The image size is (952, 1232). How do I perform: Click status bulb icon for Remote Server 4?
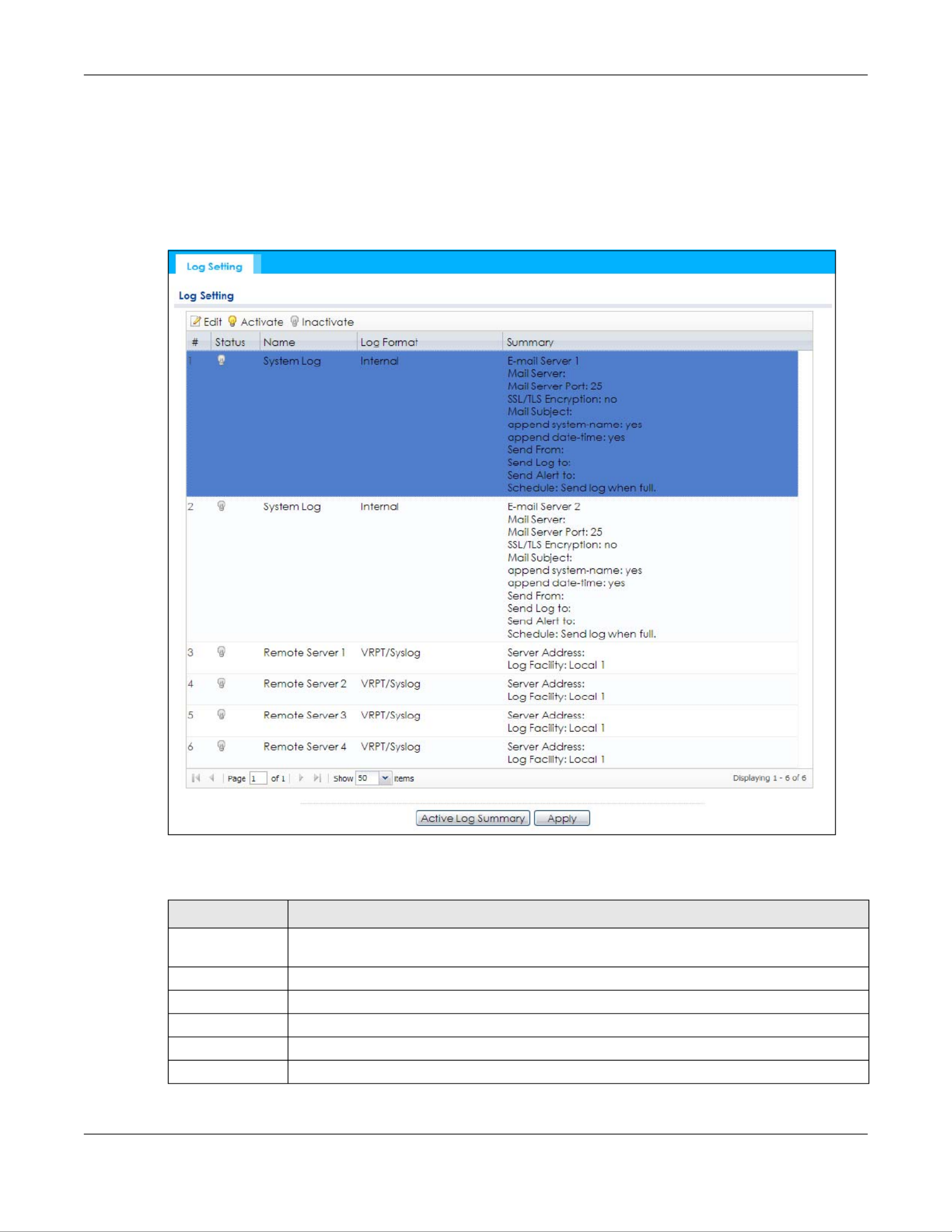[221, 746]
